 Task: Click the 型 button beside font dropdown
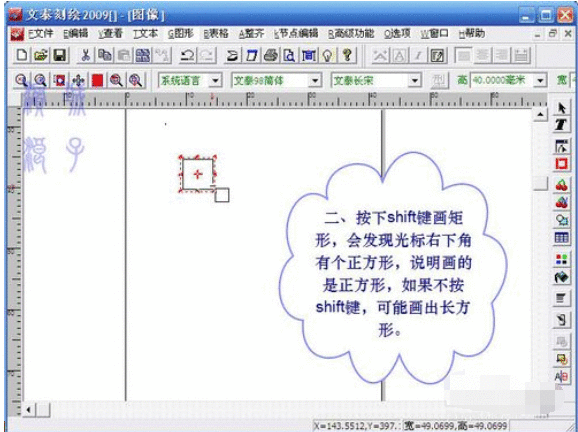(x=439, y=80)
